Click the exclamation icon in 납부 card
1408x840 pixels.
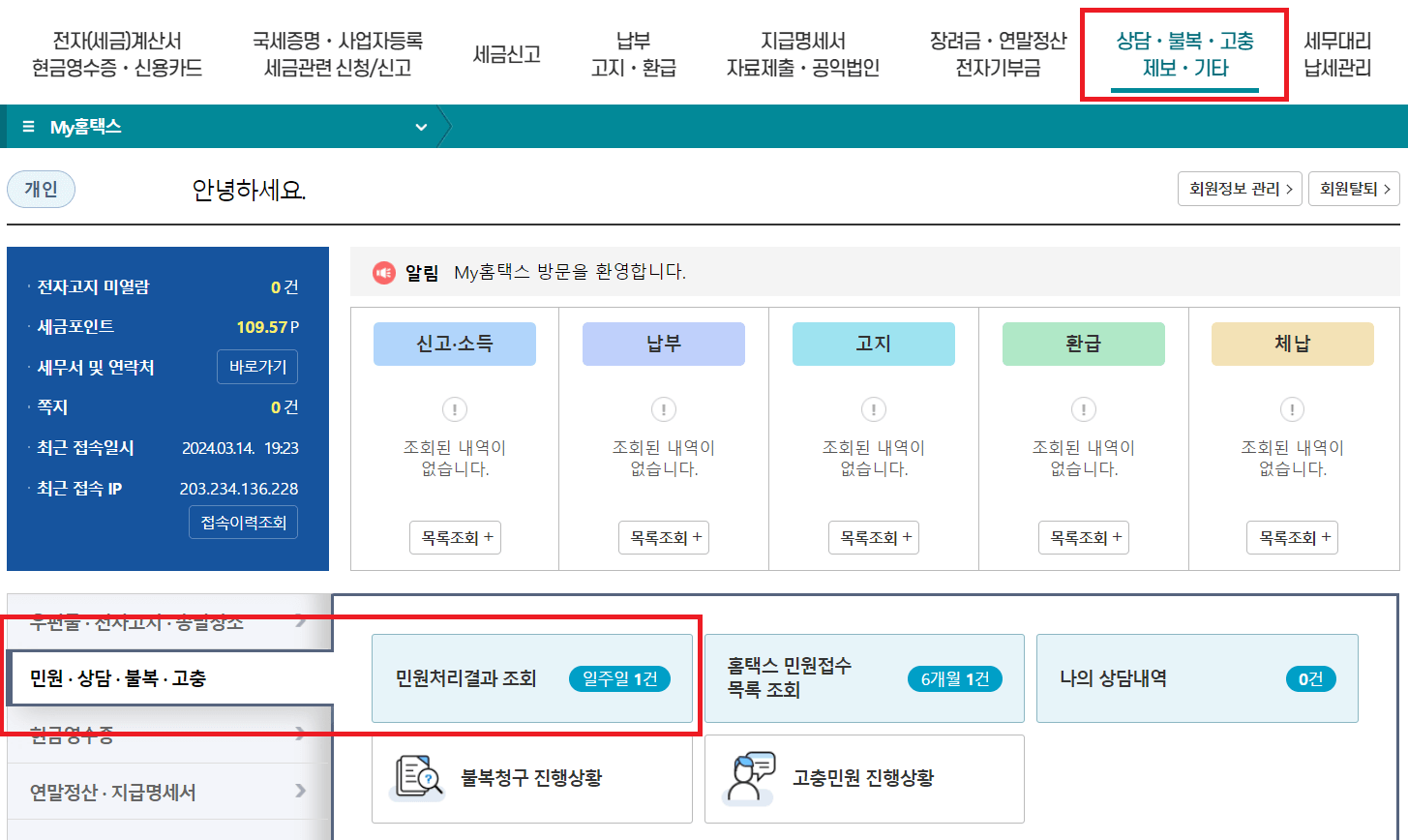tap(664, 408)
